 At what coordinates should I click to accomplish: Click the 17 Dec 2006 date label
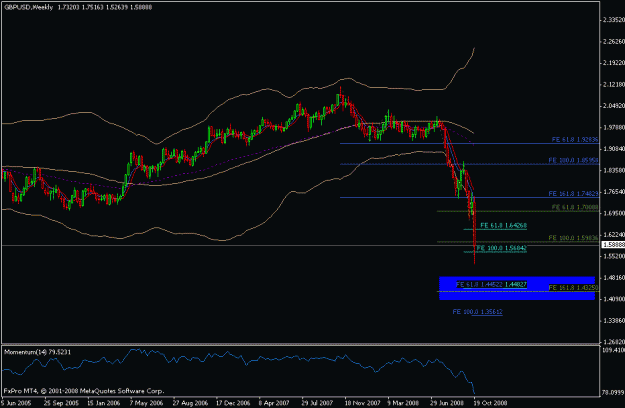coord(233,403)
